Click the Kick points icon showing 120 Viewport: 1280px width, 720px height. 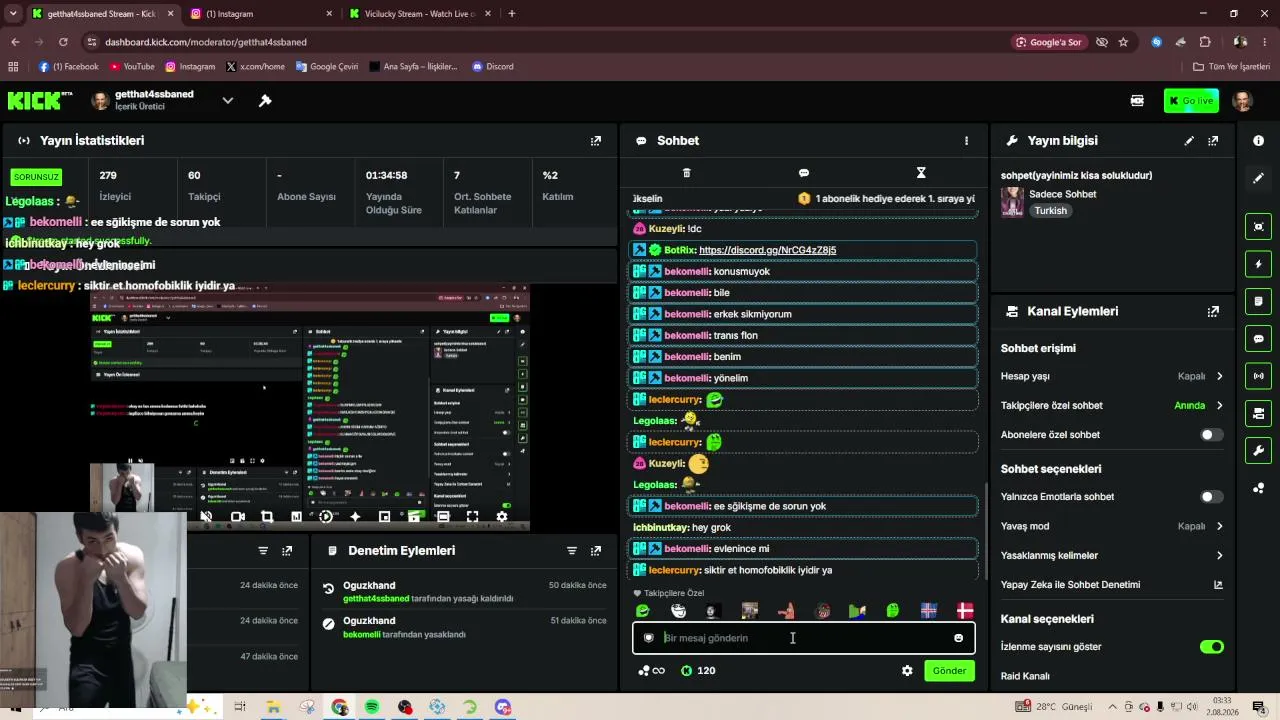coord(686,671)
